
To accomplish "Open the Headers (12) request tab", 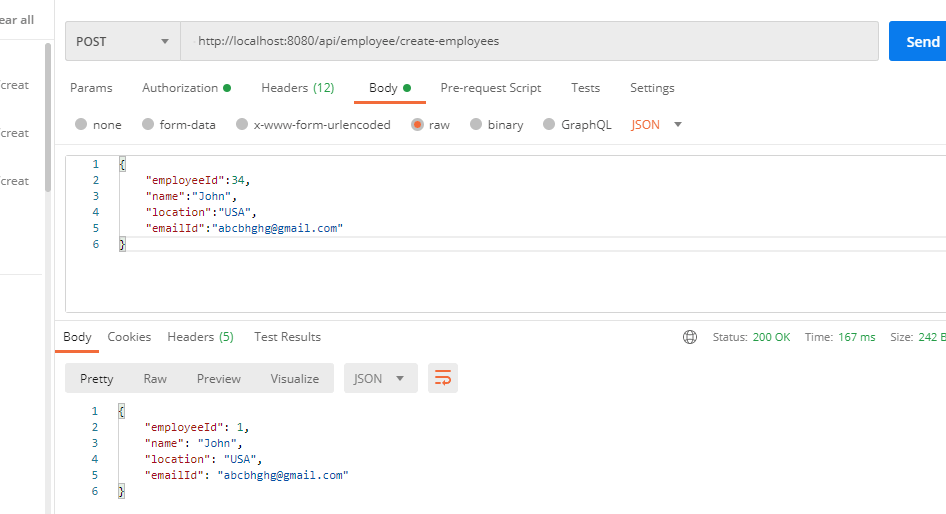I will [297, 88].
